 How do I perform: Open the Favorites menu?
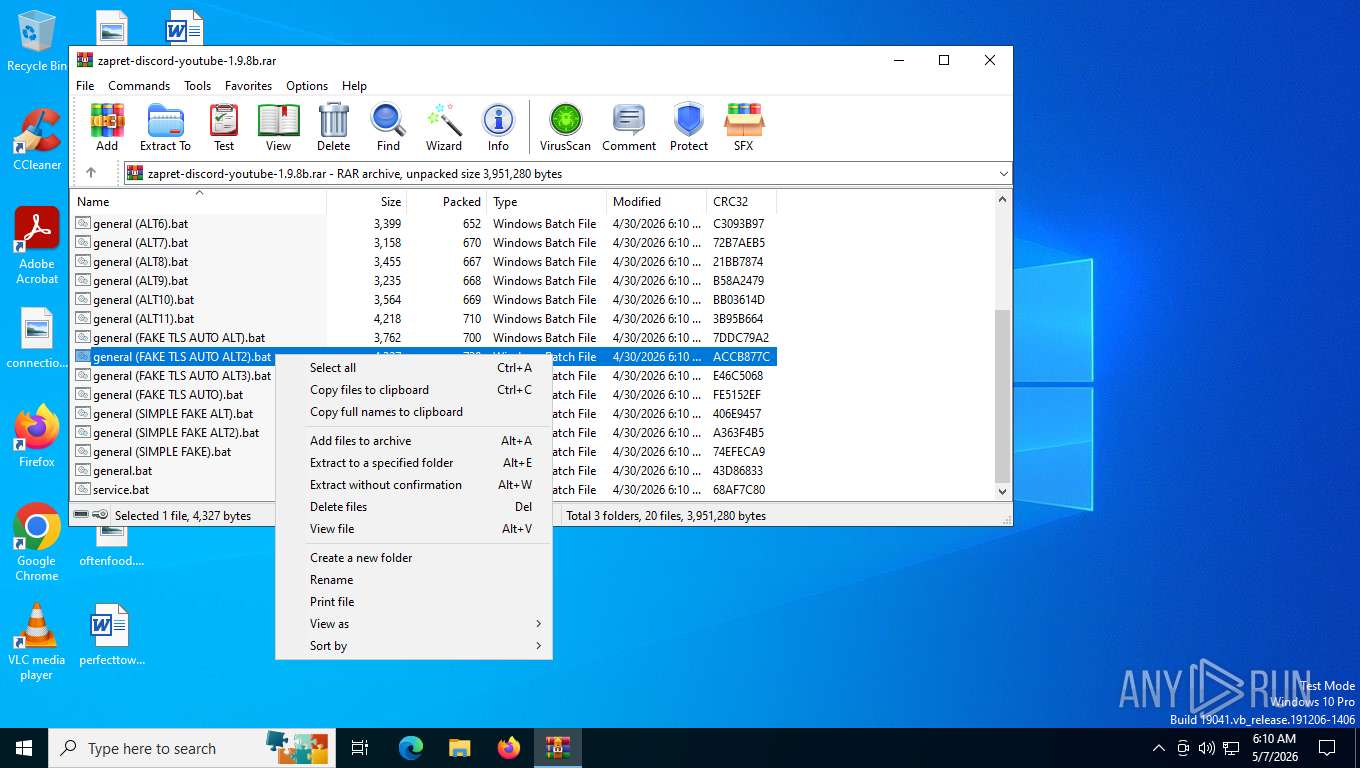(x=248, y=86)
